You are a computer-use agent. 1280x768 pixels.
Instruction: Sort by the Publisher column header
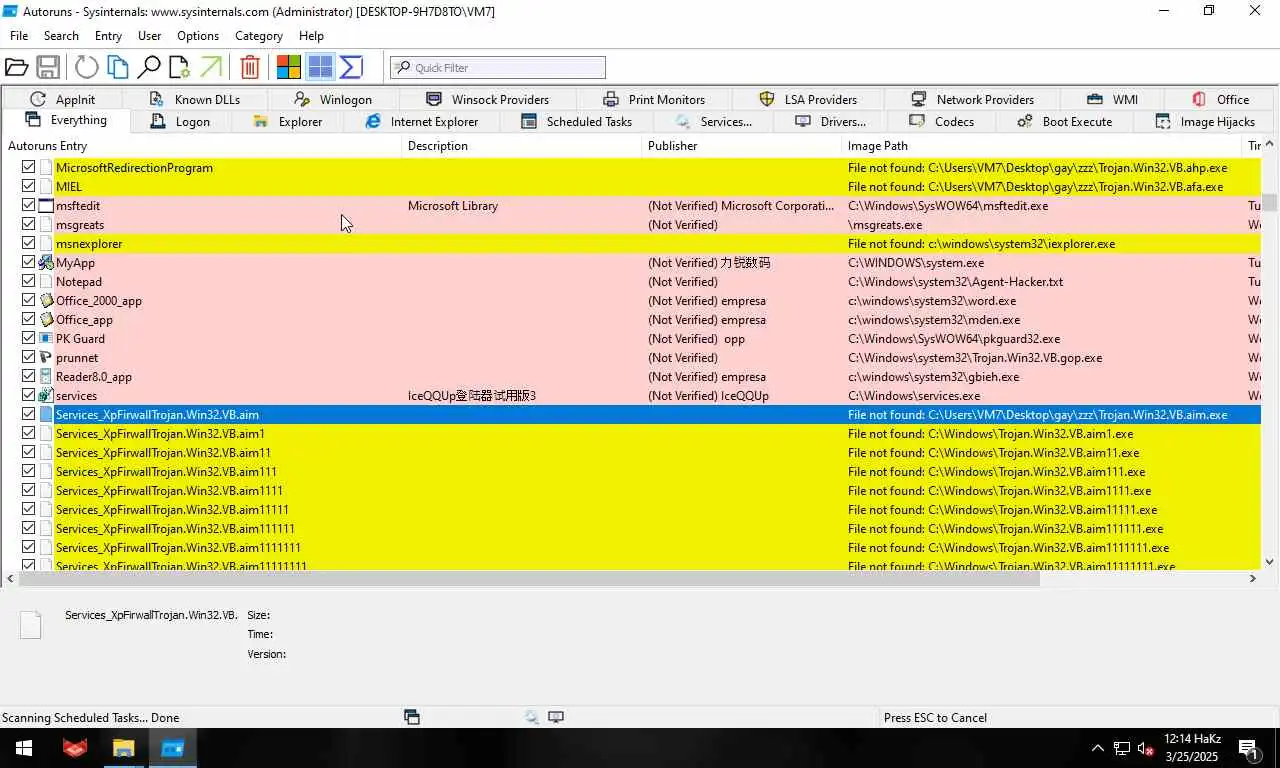click(x=741, y=146)
